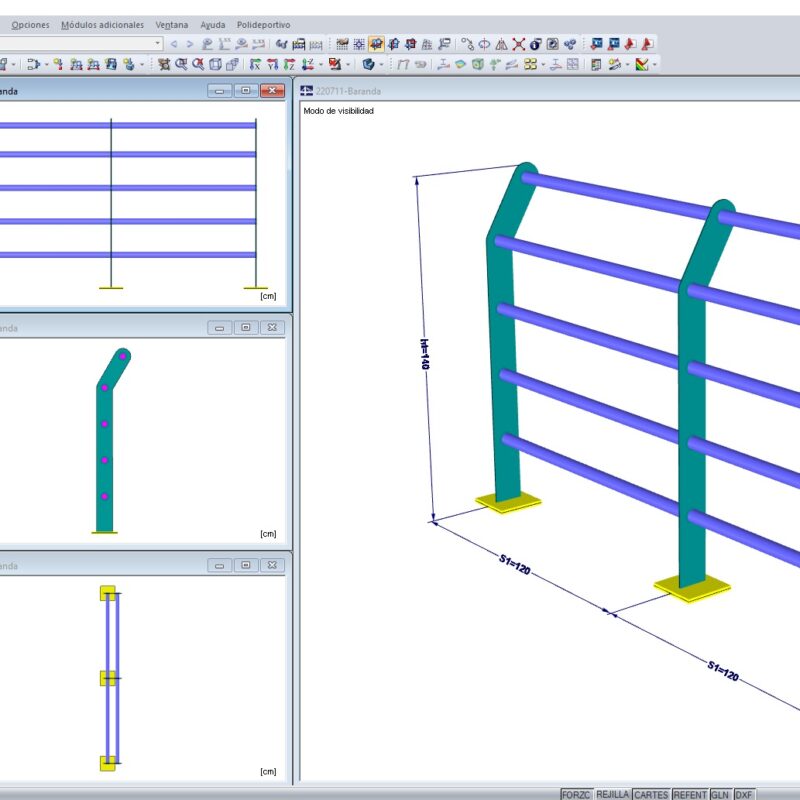Click the stacked cubes solid display icon
800x800 pixels.
tap(232, 64)
